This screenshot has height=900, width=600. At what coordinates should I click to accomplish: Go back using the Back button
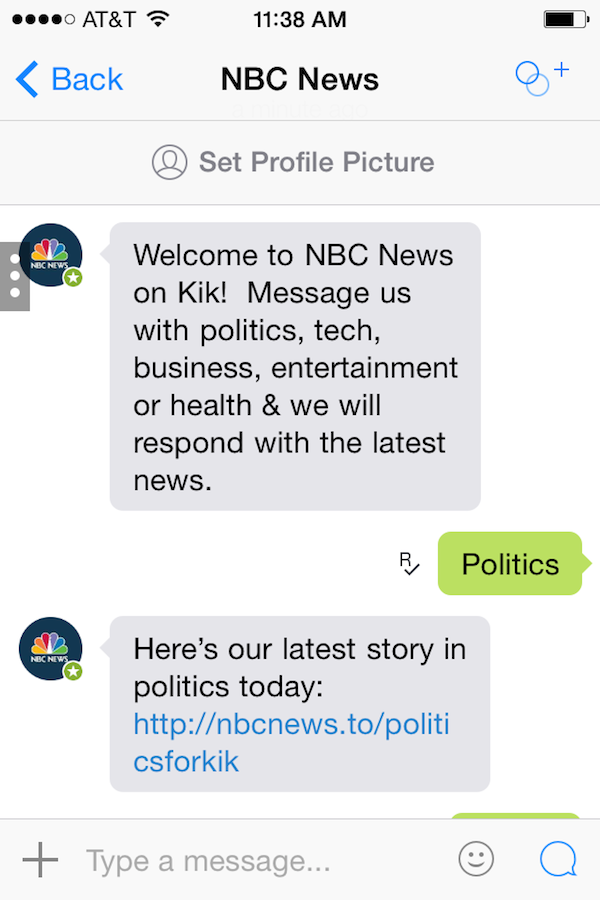coord(70,79)
